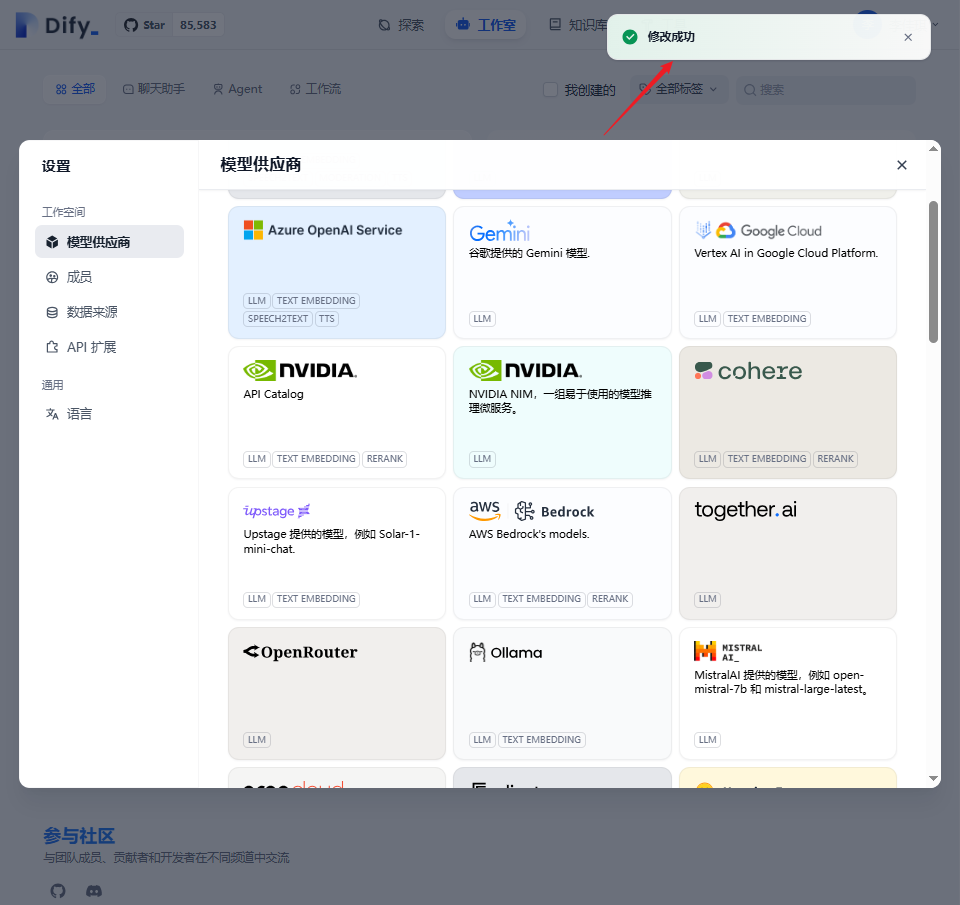Open 成员 in settings sidebar
This screenshot has width=960, height=905.
point(110,277)
